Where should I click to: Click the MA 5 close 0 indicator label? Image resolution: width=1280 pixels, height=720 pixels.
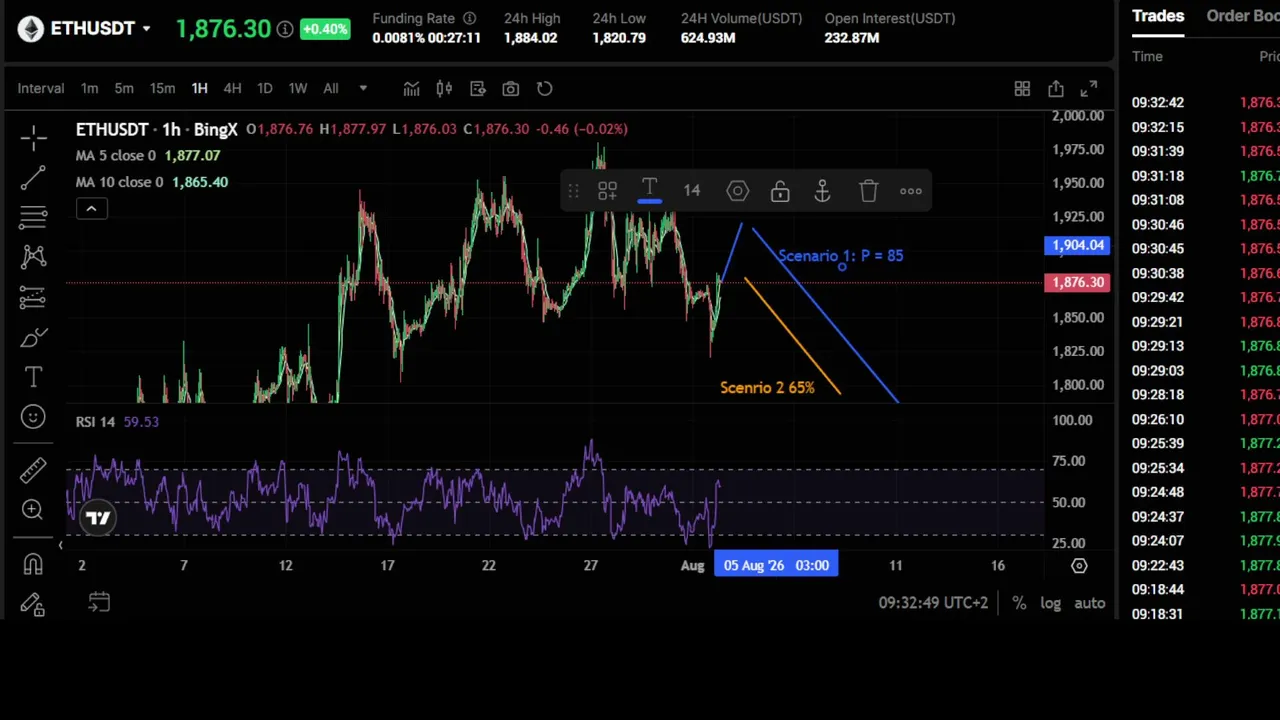(x=116, y=156)
